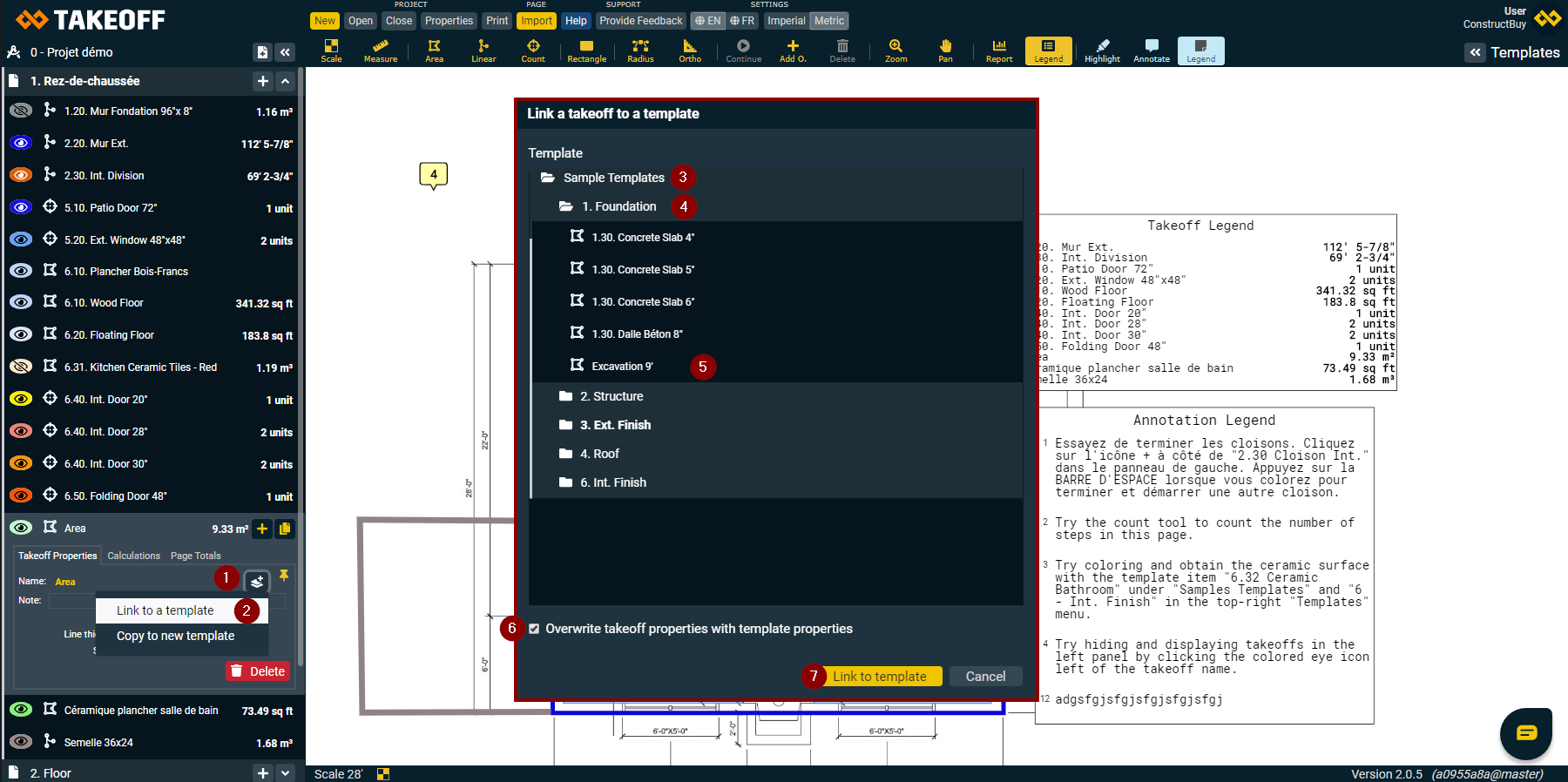The width and height of the screenshot is (1568, 782).
Task: Expand the 2. Floor section
Action: 285,772
